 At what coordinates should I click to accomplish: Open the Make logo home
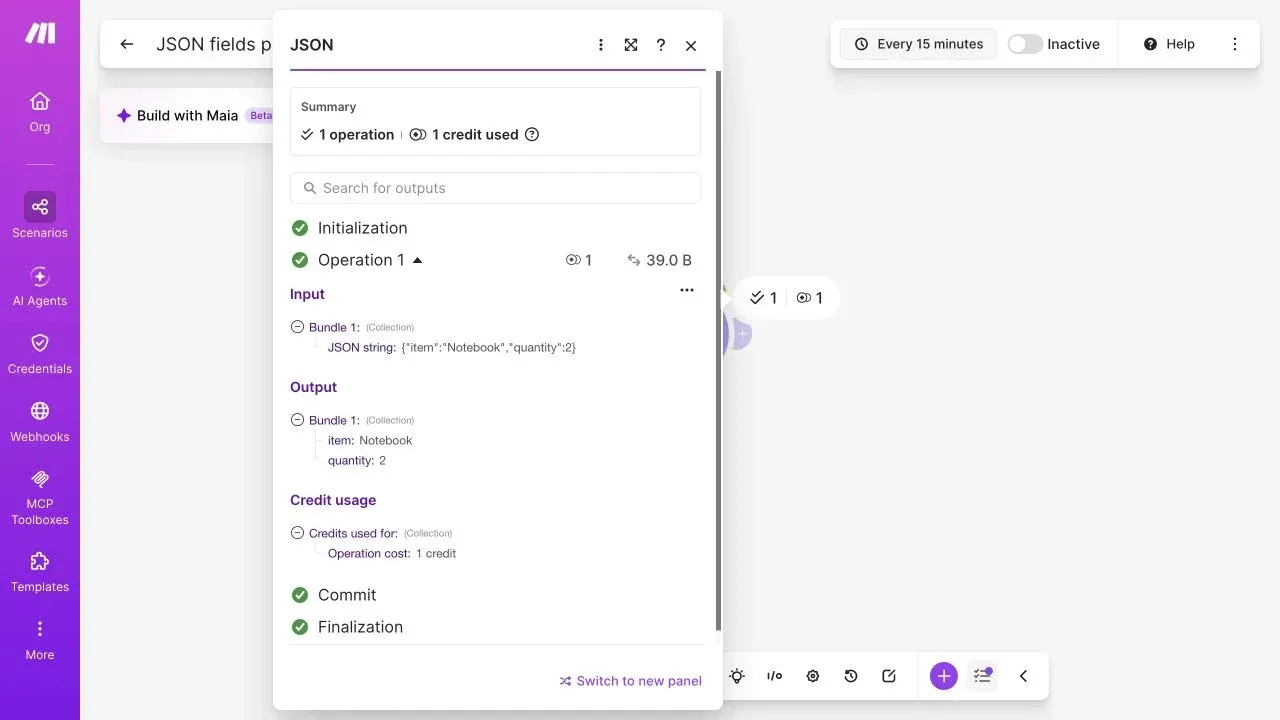tap(40, 33)
